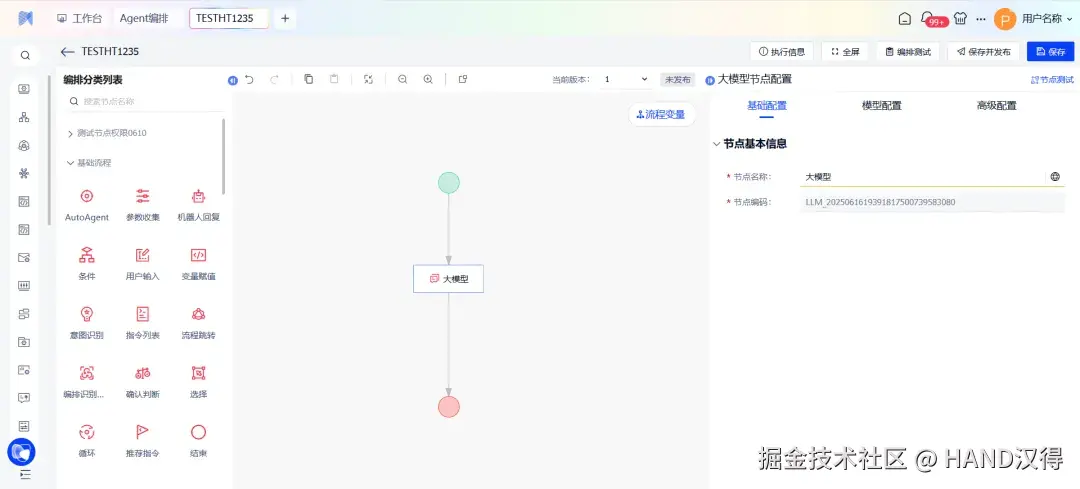Switch to the 模型配置 tab
The height and width of the screenshot is (489, 1080).
(882, 106)
